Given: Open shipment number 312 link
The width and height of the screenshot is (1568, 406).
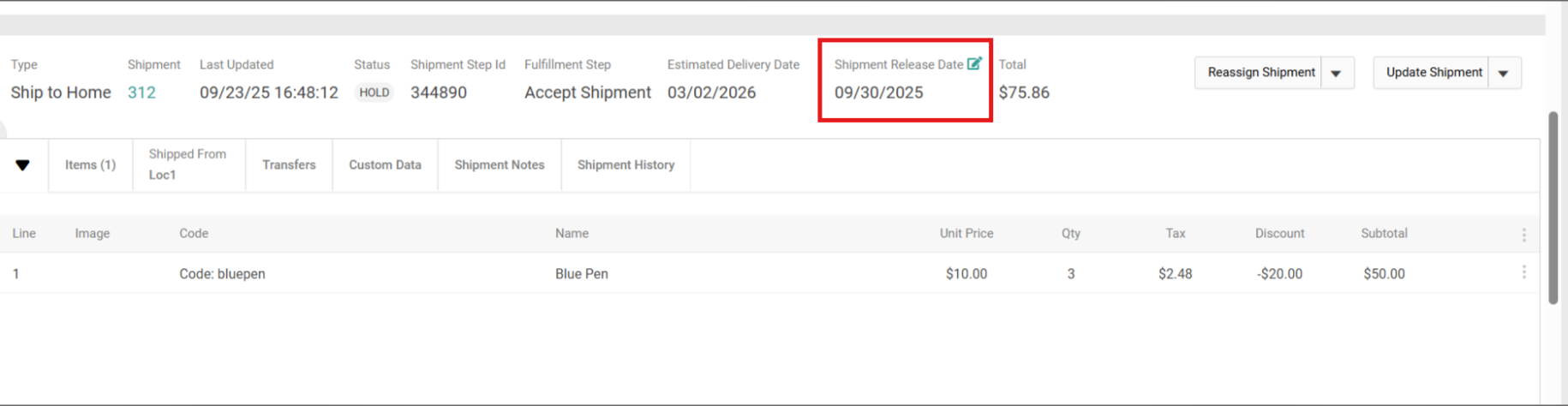Looking at the screenshot, I should [141, 93].
